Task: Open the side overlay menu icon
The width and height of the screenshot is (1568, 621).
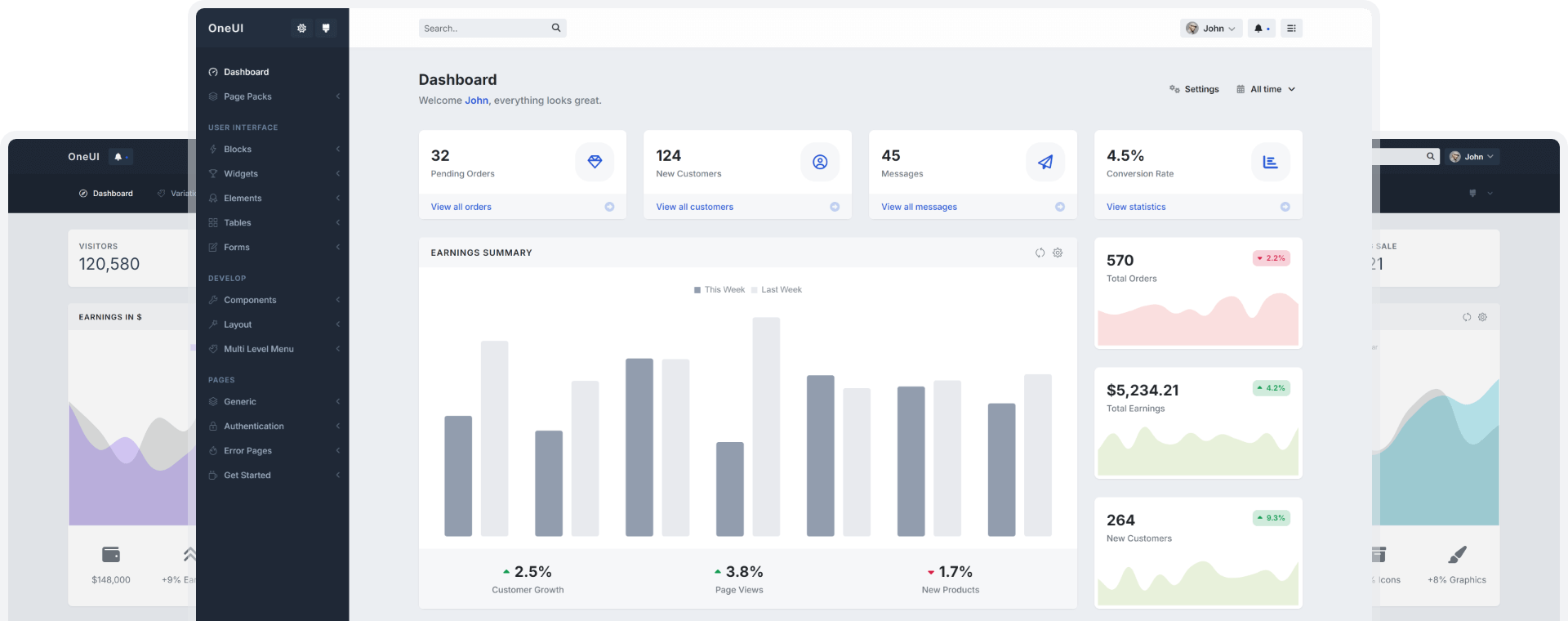Action: 1291,29
